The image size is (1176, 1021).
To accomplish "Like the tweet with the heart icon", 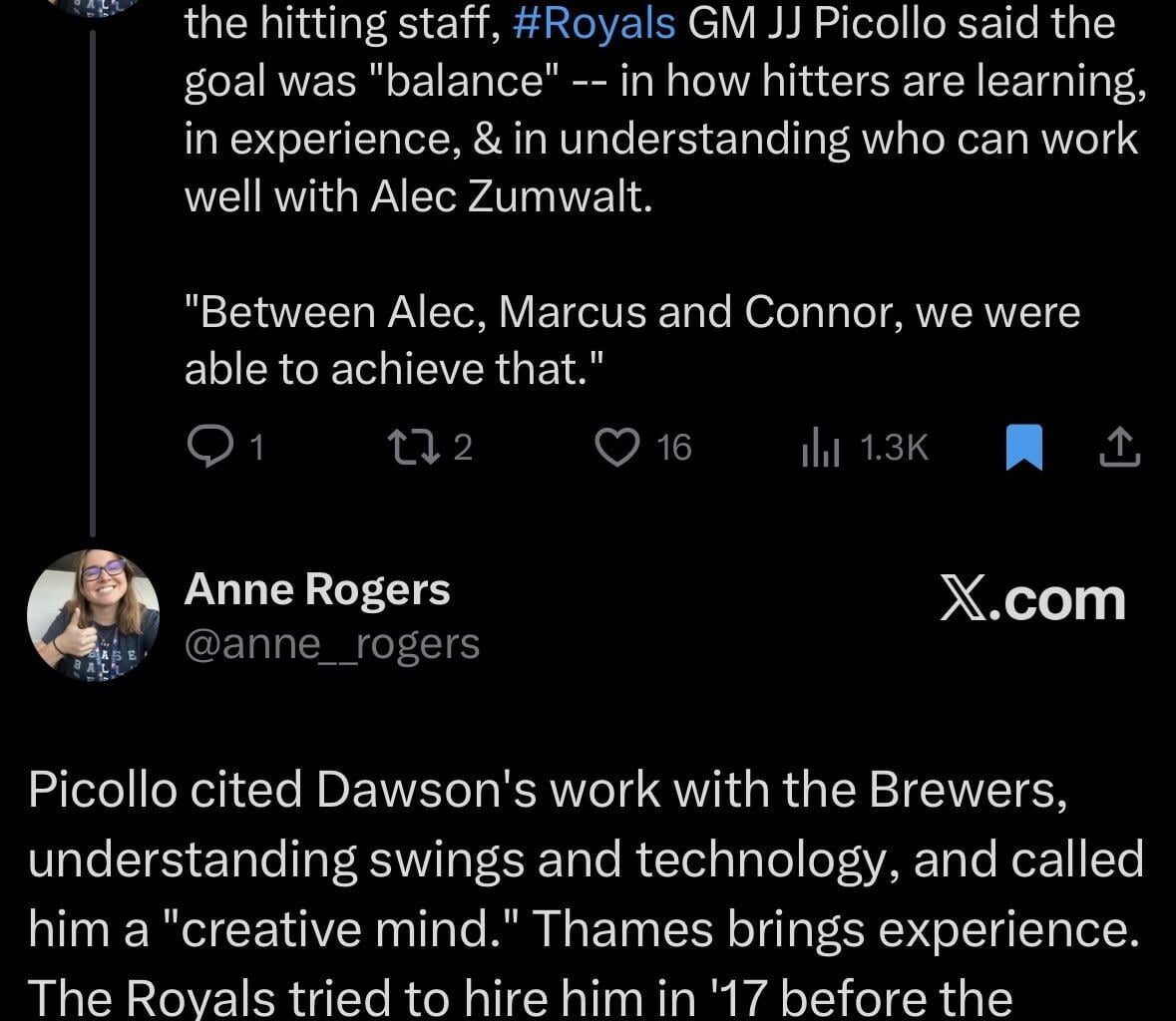I will 616,448.
